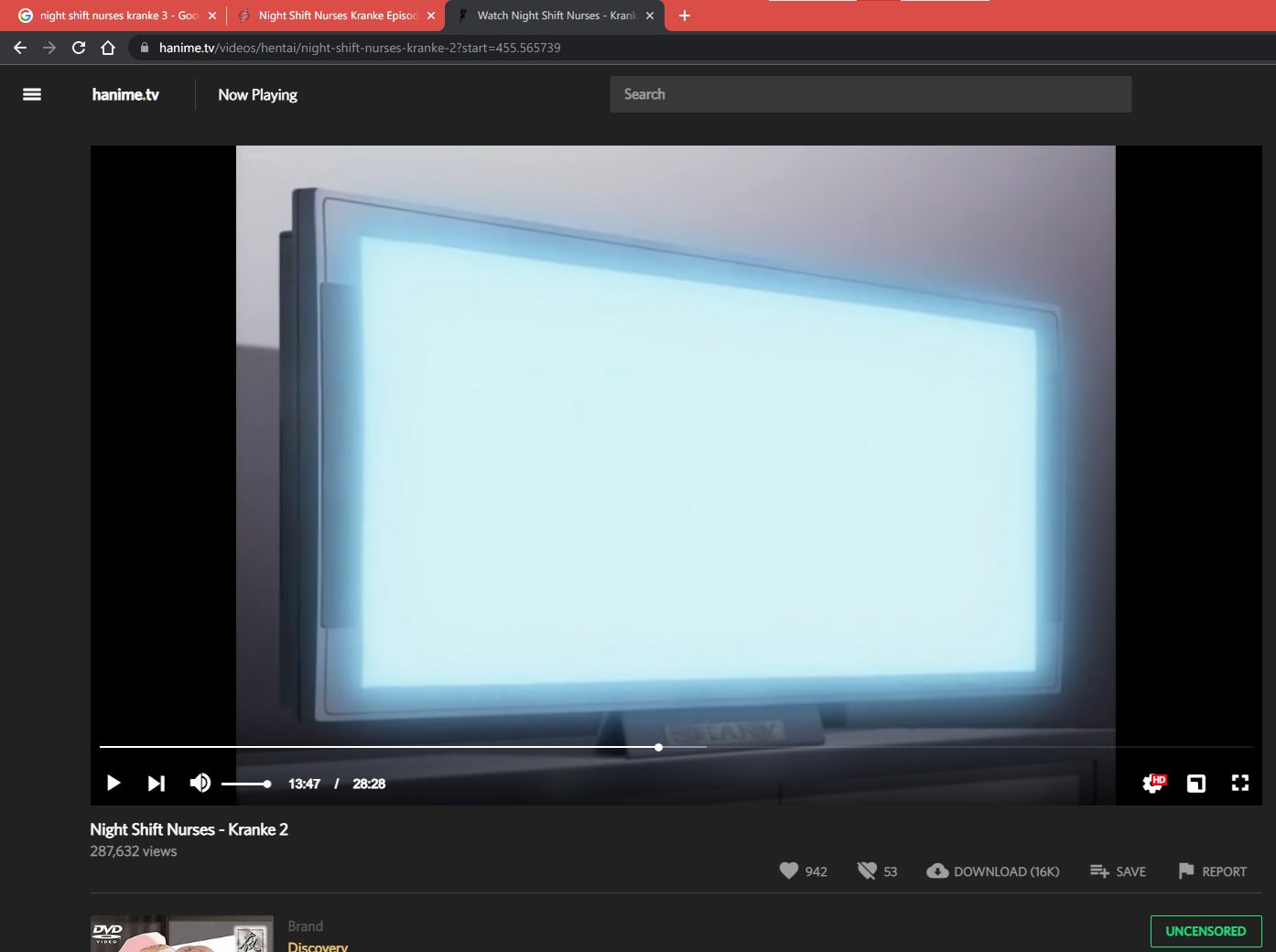Toggle the theater mode player icon
Viewport: 1276px width, 952px height.
[x=1195, y=784]
